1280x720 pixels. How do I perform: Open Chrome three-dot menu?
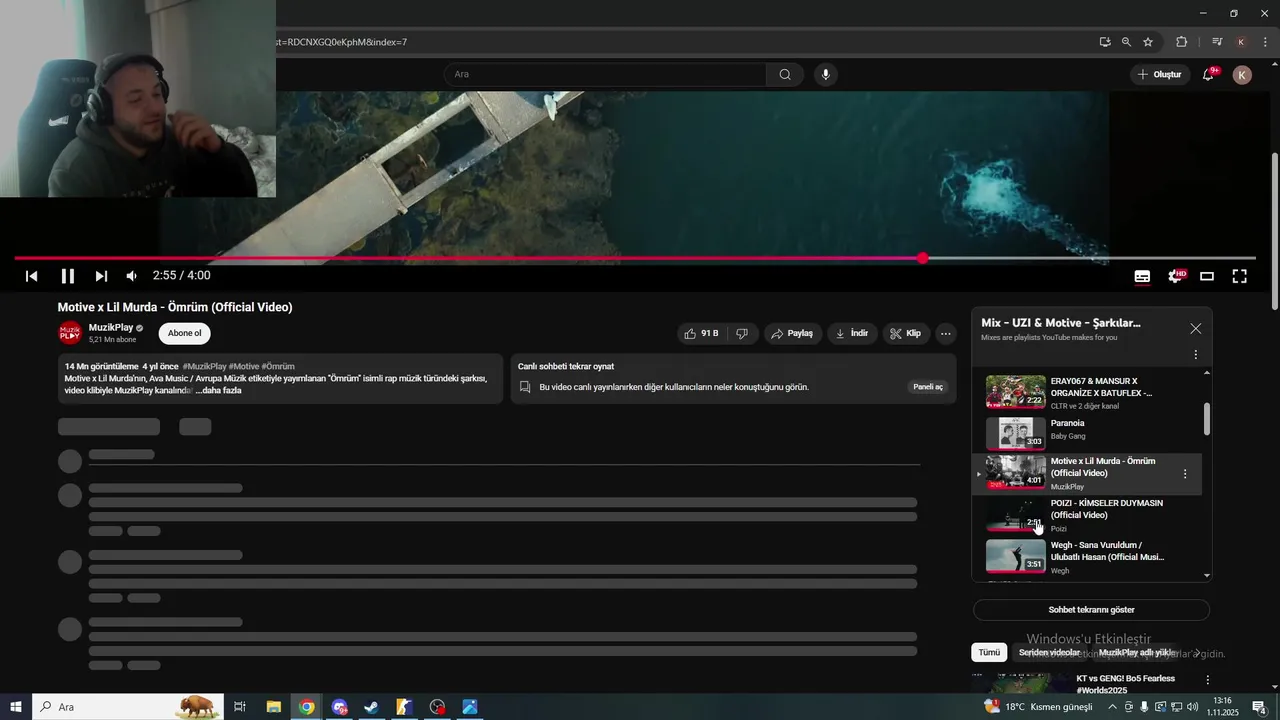1265,42
